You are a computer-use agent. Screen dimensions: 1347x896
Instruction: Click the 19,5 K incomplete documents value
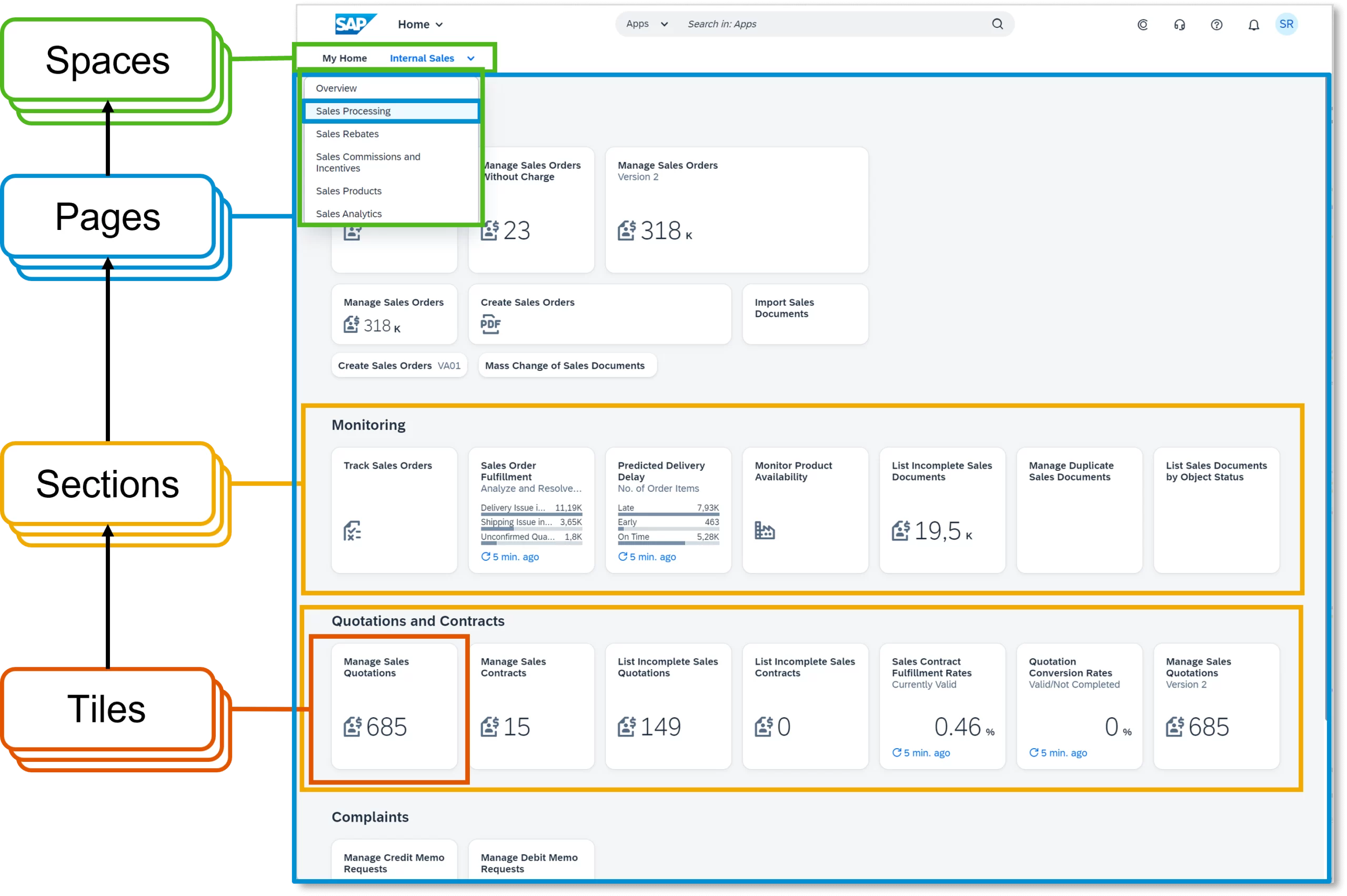click(x=943, y=531)
